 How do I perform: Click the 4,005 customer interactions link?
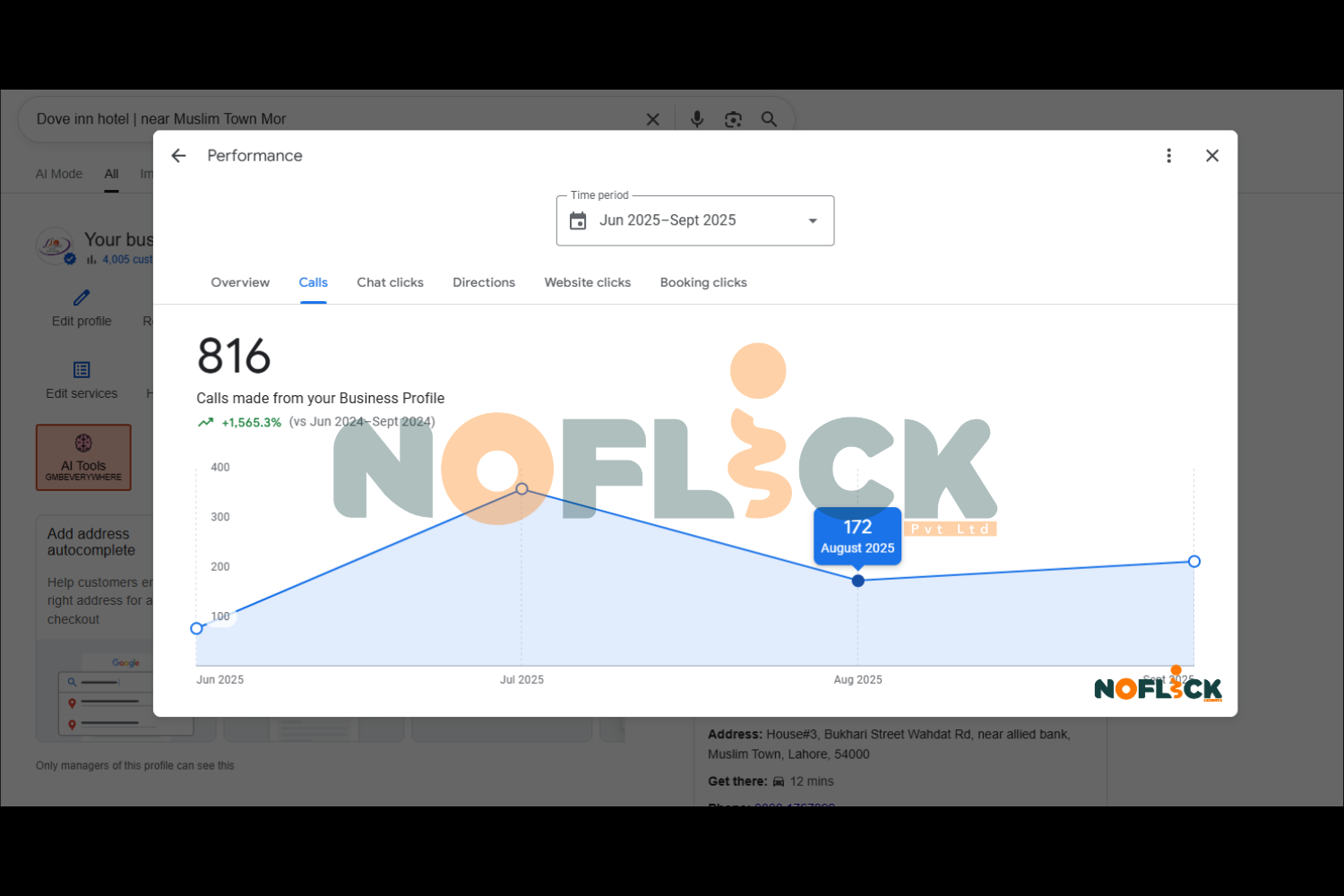click(x=127, y=260)
